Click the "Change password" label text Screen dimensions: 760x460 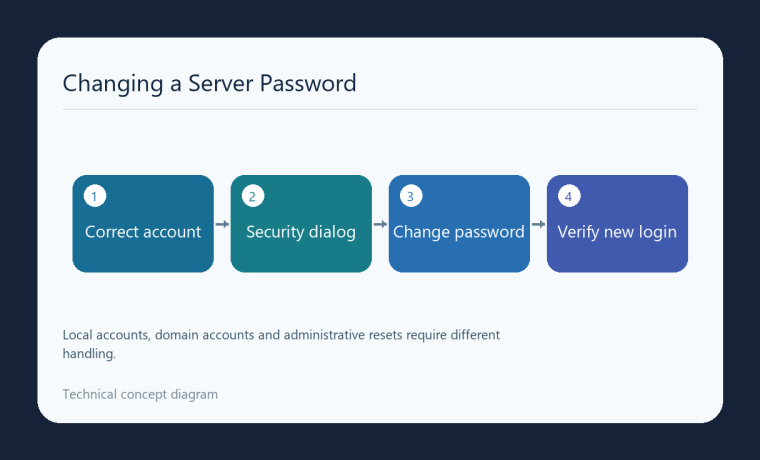[459, 232]
